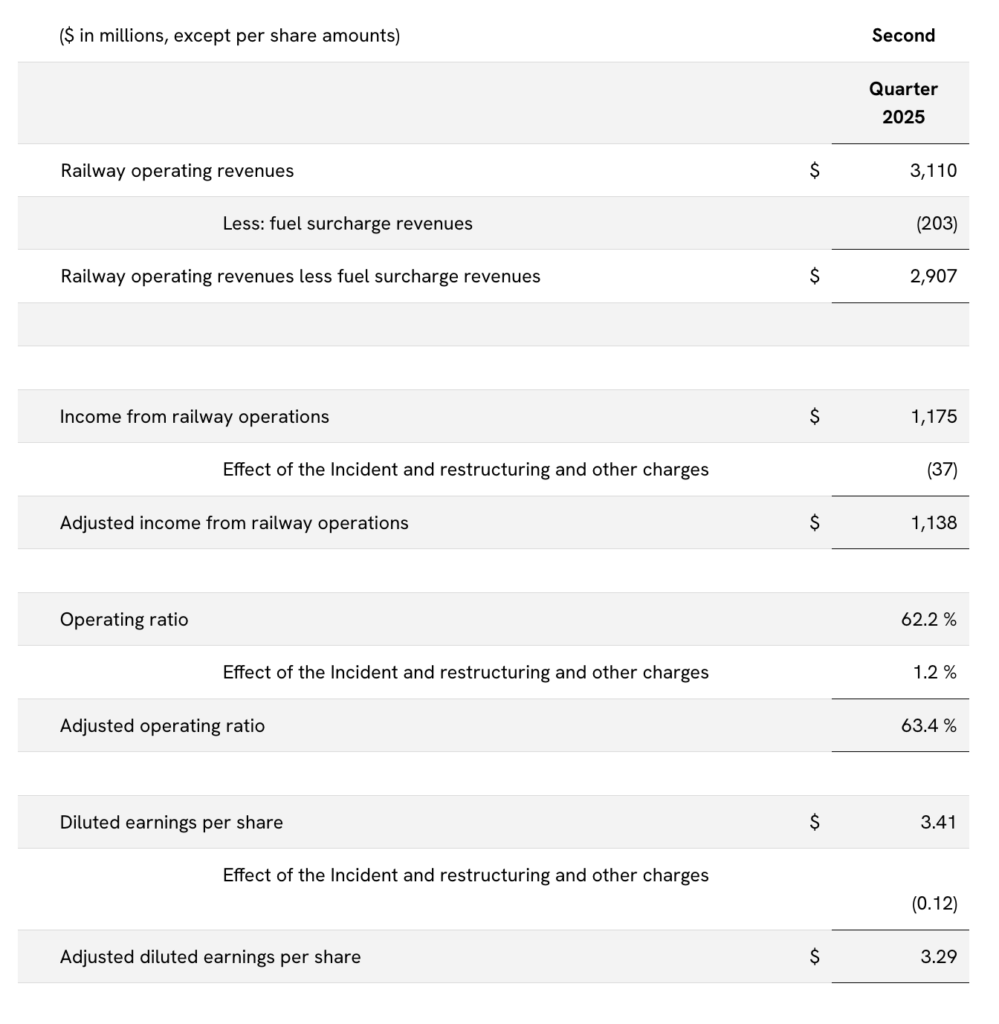
Task: Click the 63.4 % adjusted ratio value
Action: [928, 726]
